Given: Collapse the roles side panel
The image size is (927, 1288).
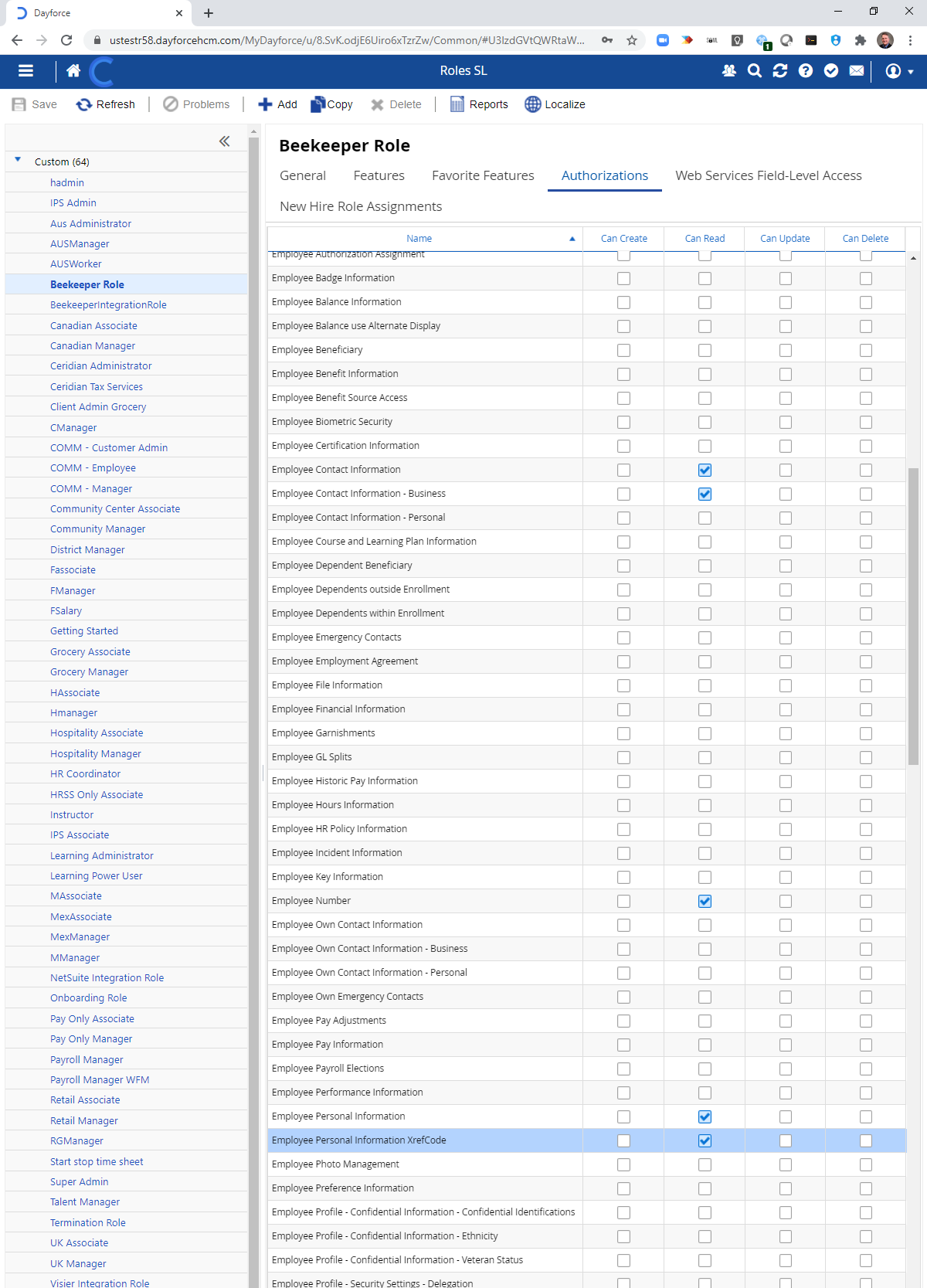Looking at the screenshot, I should pyautogui.click(x=224, y=141).
